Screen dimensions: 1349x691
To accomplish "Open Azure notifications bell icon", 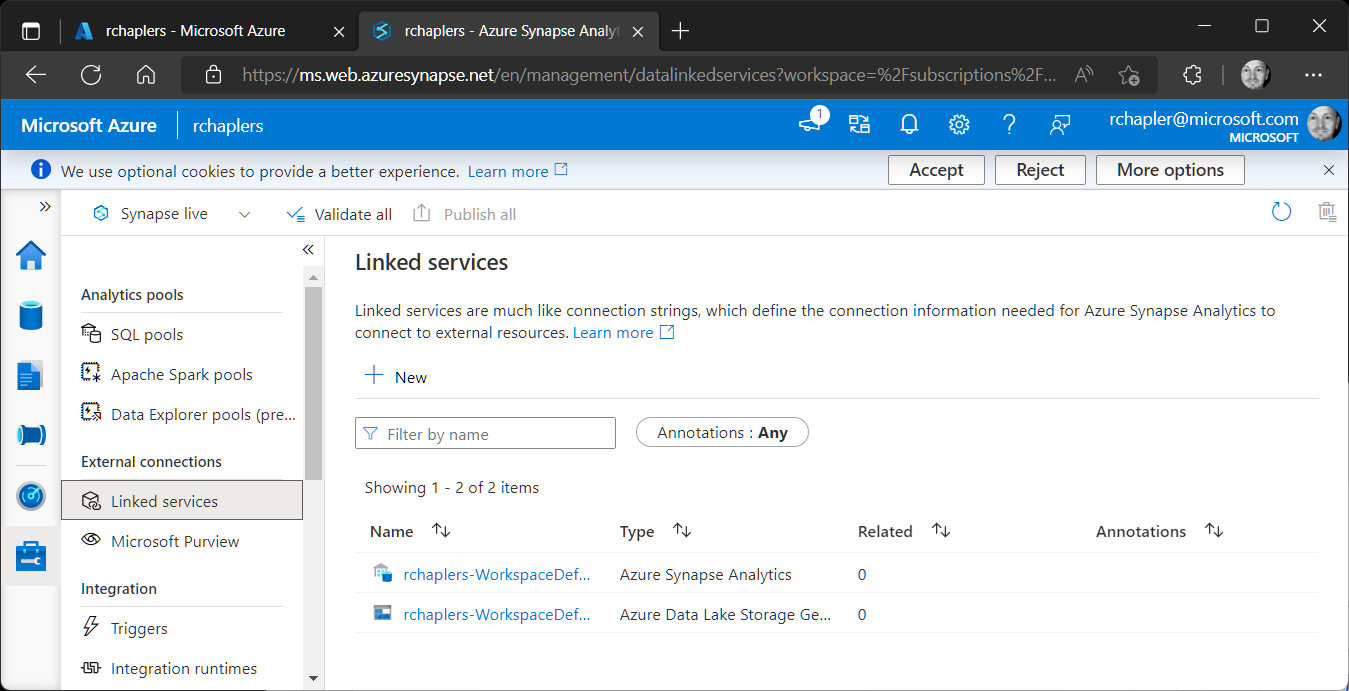I will pyautogui.click(x=908, y=124).
